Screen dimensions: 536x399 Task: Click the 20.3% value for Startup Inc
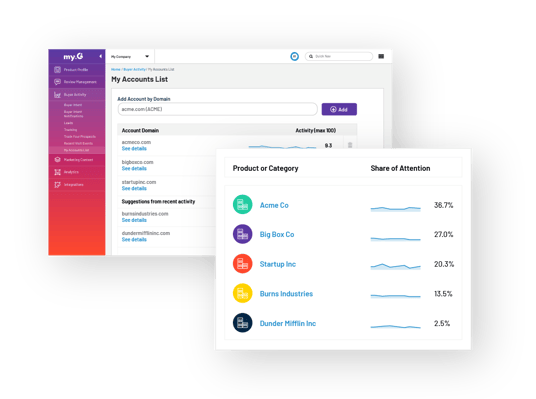tap(444, 264)
